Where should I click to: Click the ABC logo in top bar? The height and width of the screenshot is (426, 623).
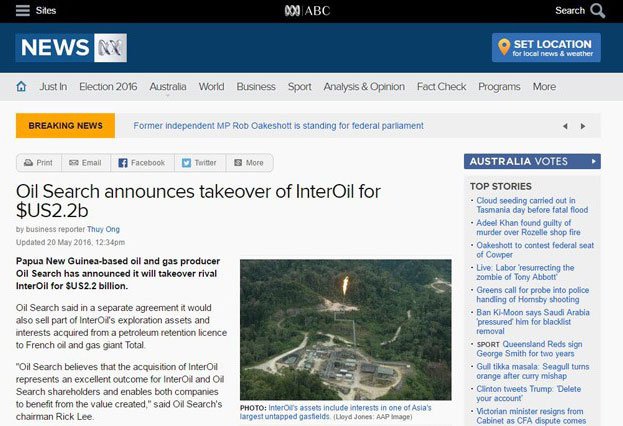[x=308, y=11]
